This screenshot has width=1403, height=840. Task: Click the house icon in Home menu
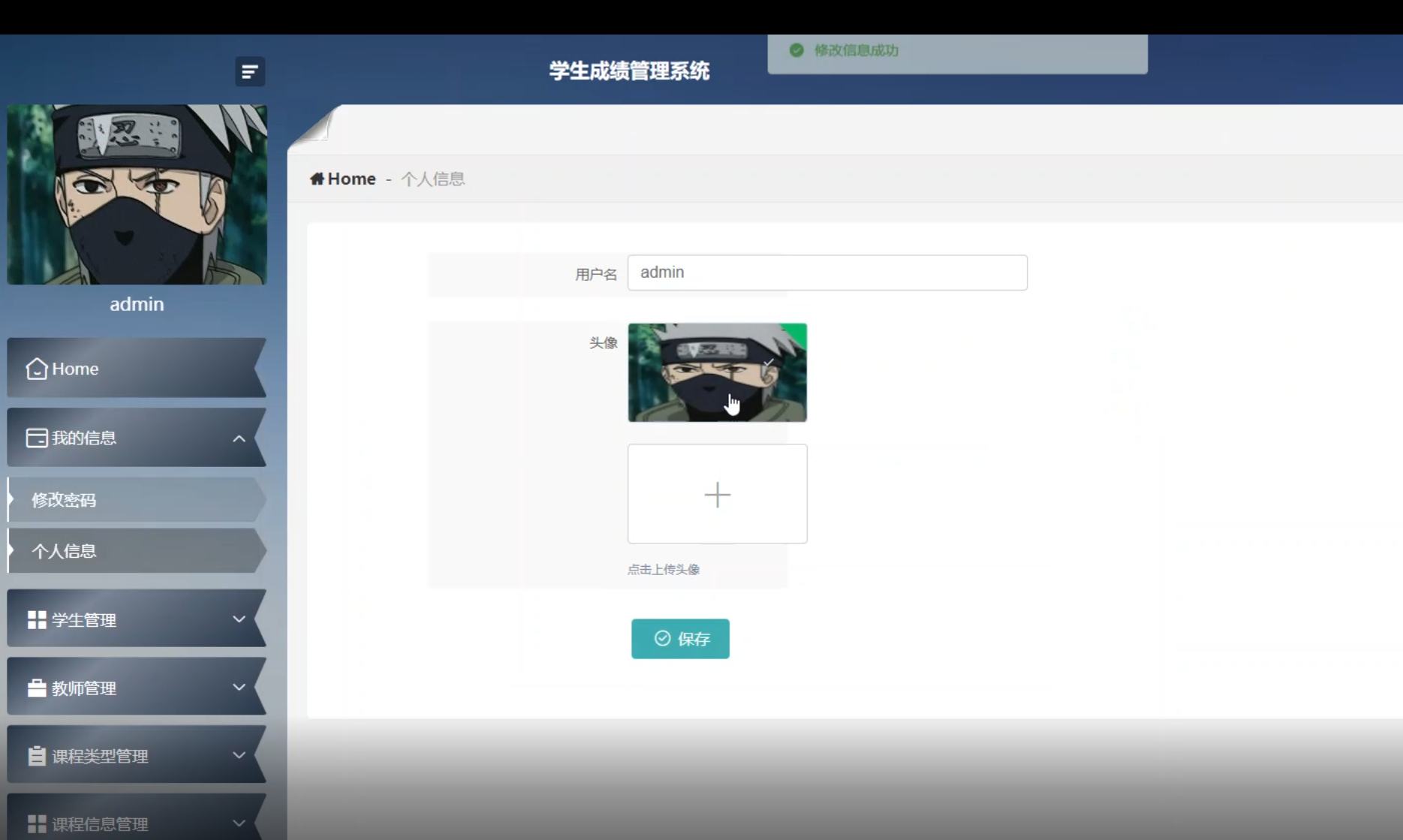click(37, 369)
